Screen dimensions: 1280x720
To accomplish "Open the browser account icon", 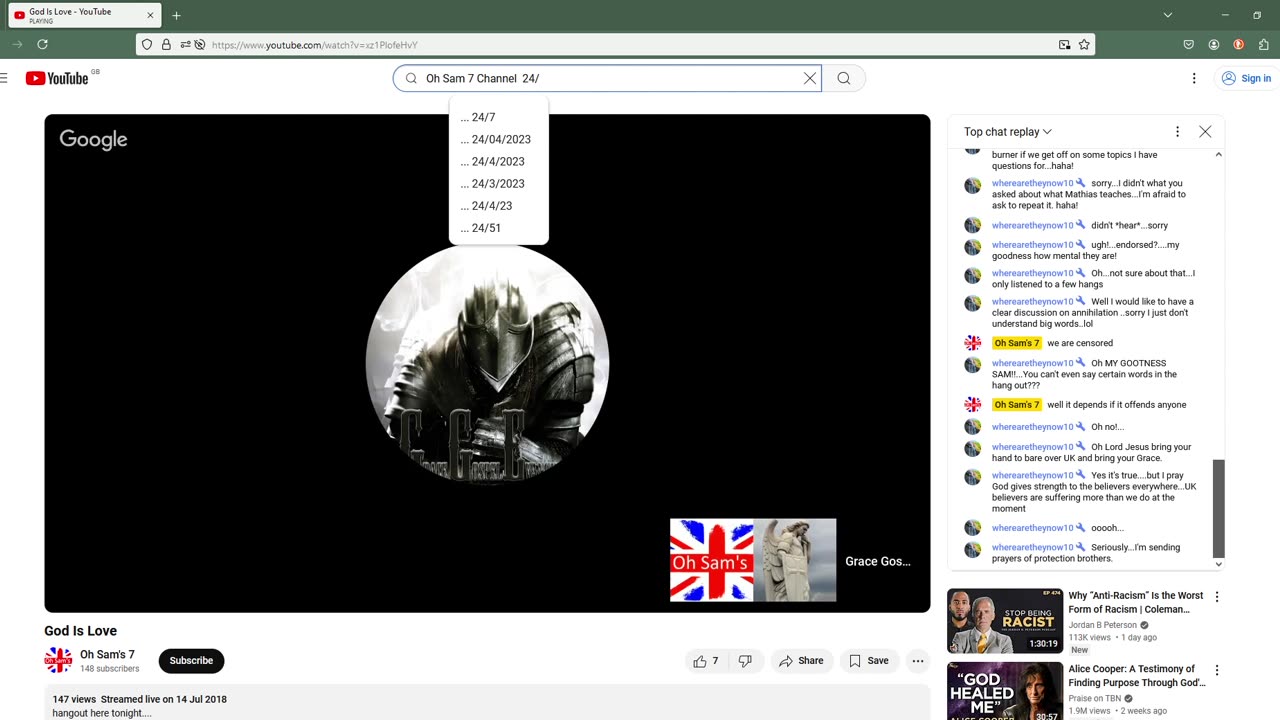I will [1213, 44].
